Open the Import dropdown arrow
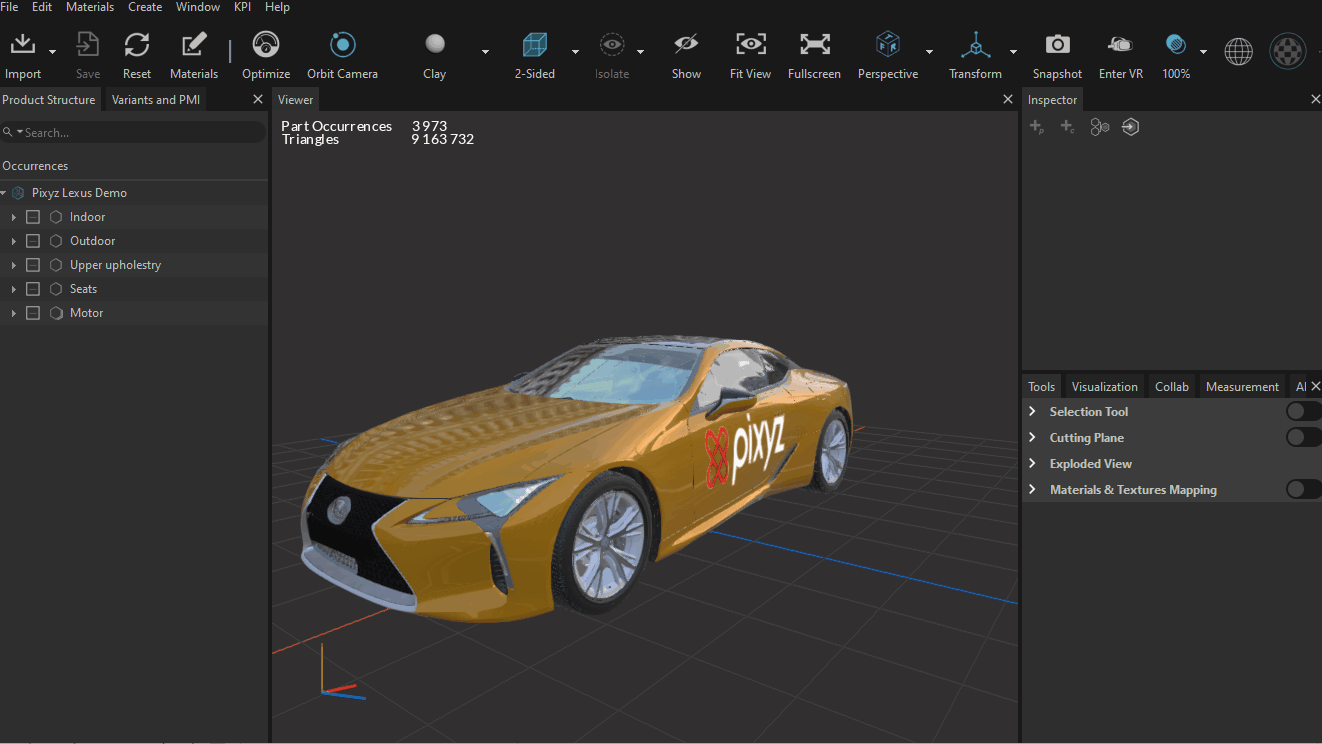The image size is (1322, 744). [52, 51]
